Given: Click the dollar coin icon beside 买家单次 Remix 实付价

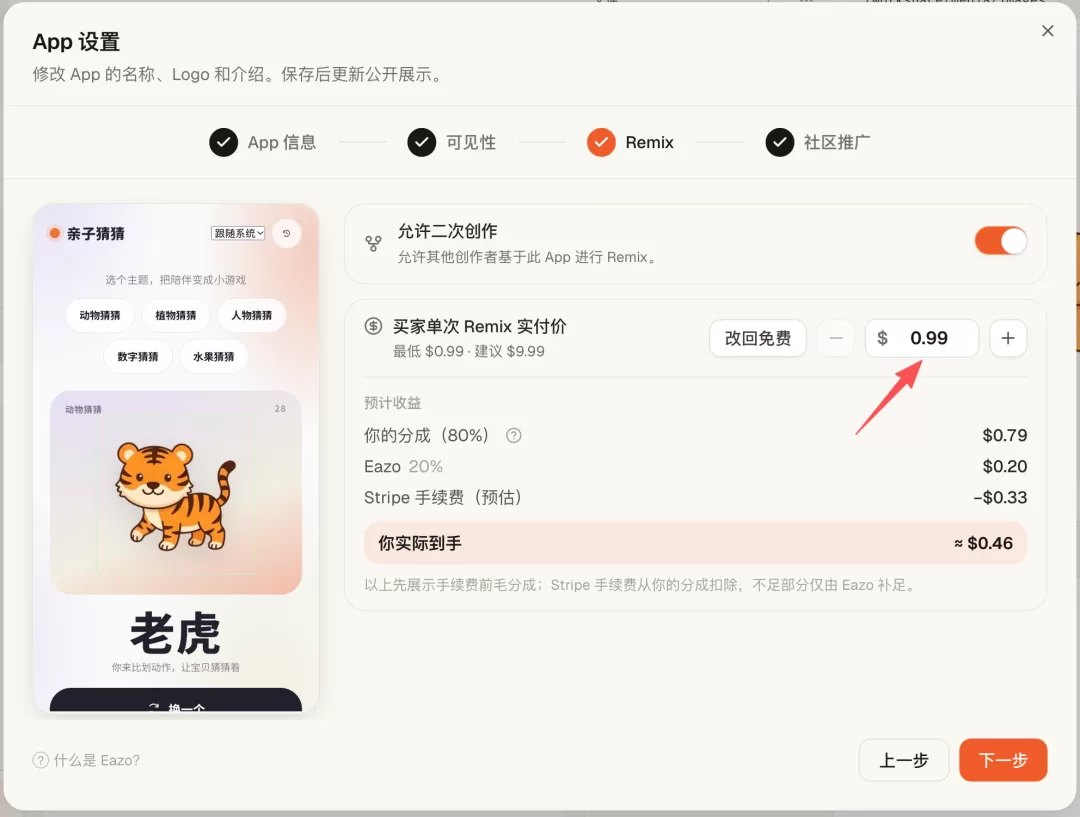Looking at the screenshot, I should (373, 326).
